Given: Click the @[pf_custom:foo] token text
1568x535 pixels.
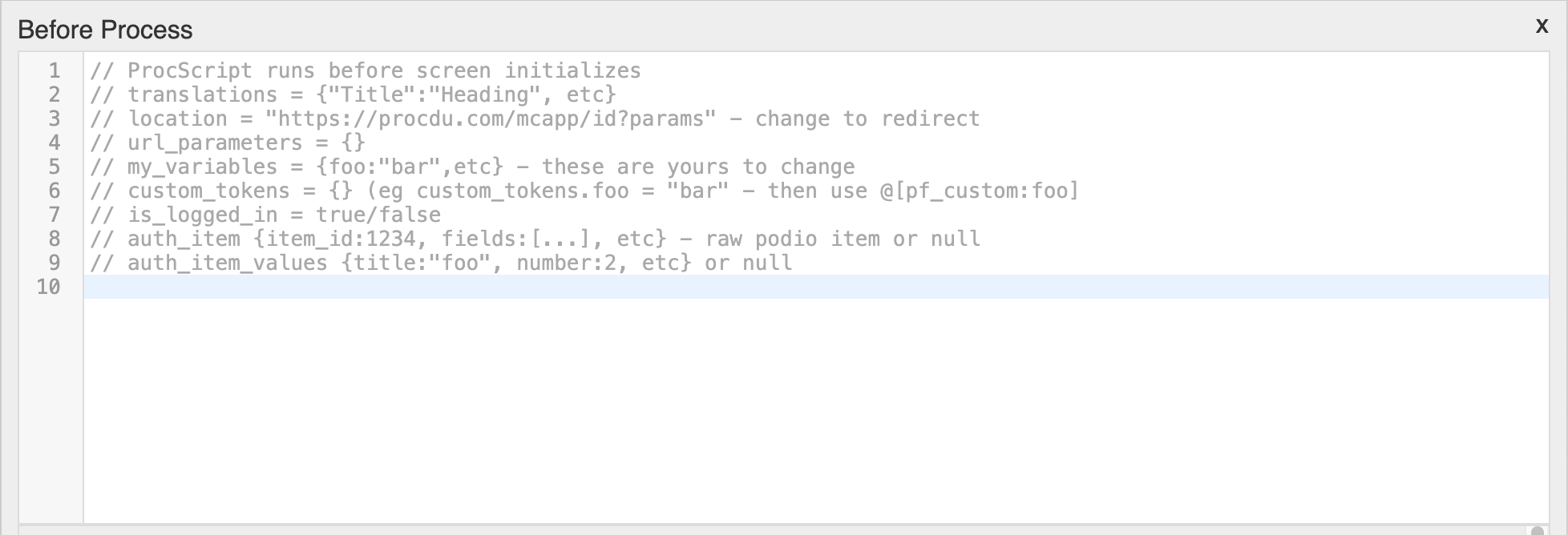Looking at the screenshot, I should click(x=979, y=191).
